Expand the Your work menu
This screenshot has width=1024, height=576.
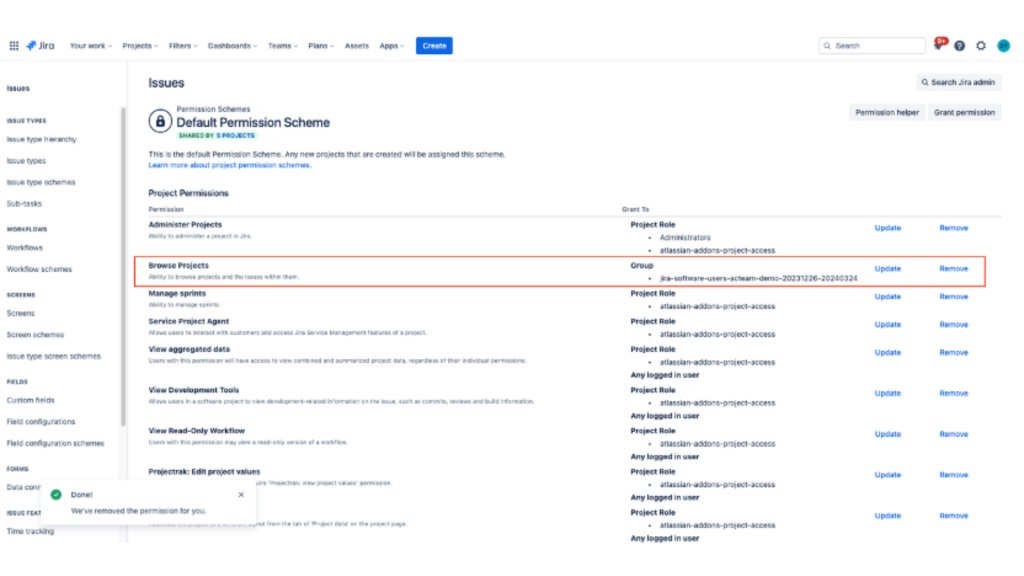pyautogui.click(x=91, y=46)
